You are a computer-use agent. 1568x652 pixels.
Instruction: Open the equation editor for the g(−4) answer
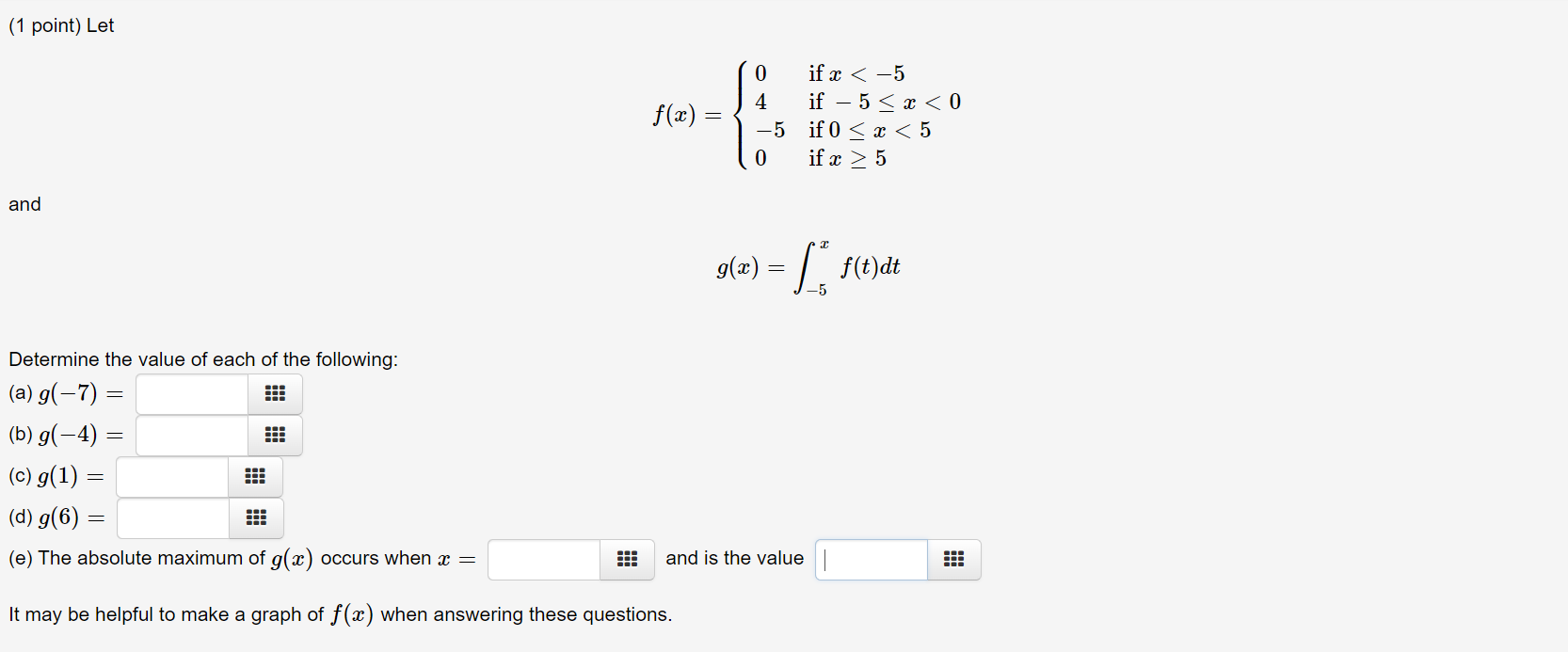pyautogui.click(x=274, y=436)
